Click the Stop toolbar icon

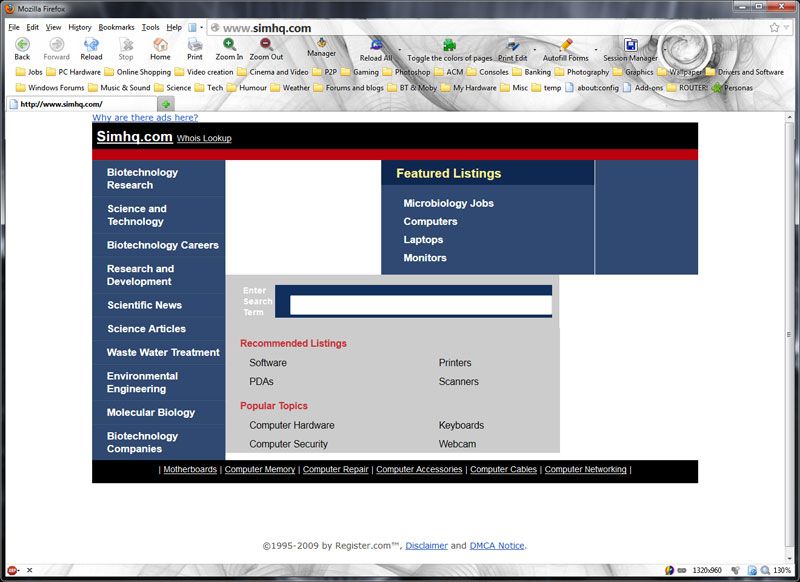(x=126, y=45)
